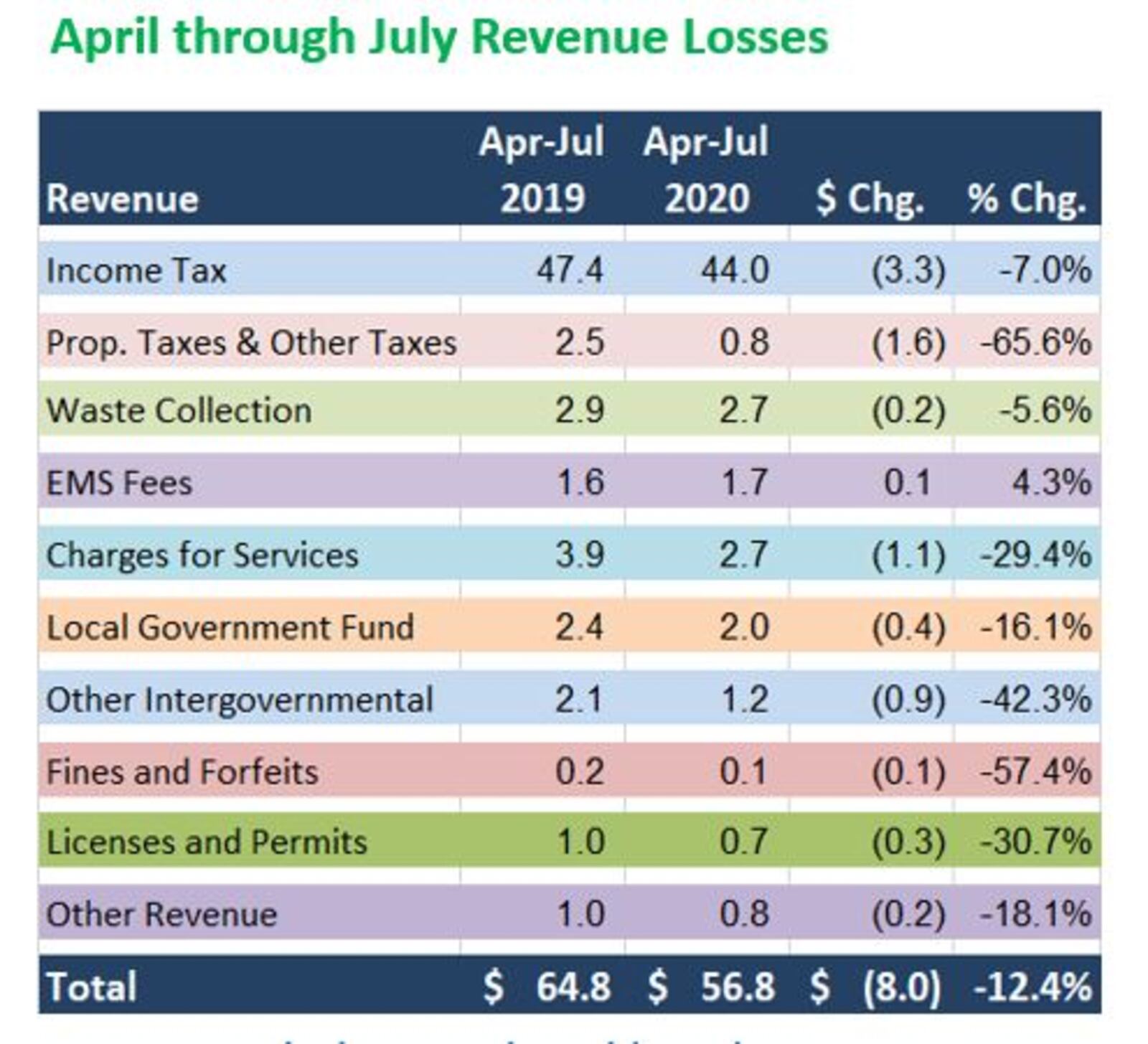Click the percent change -18.1%

pos(1036,914)
